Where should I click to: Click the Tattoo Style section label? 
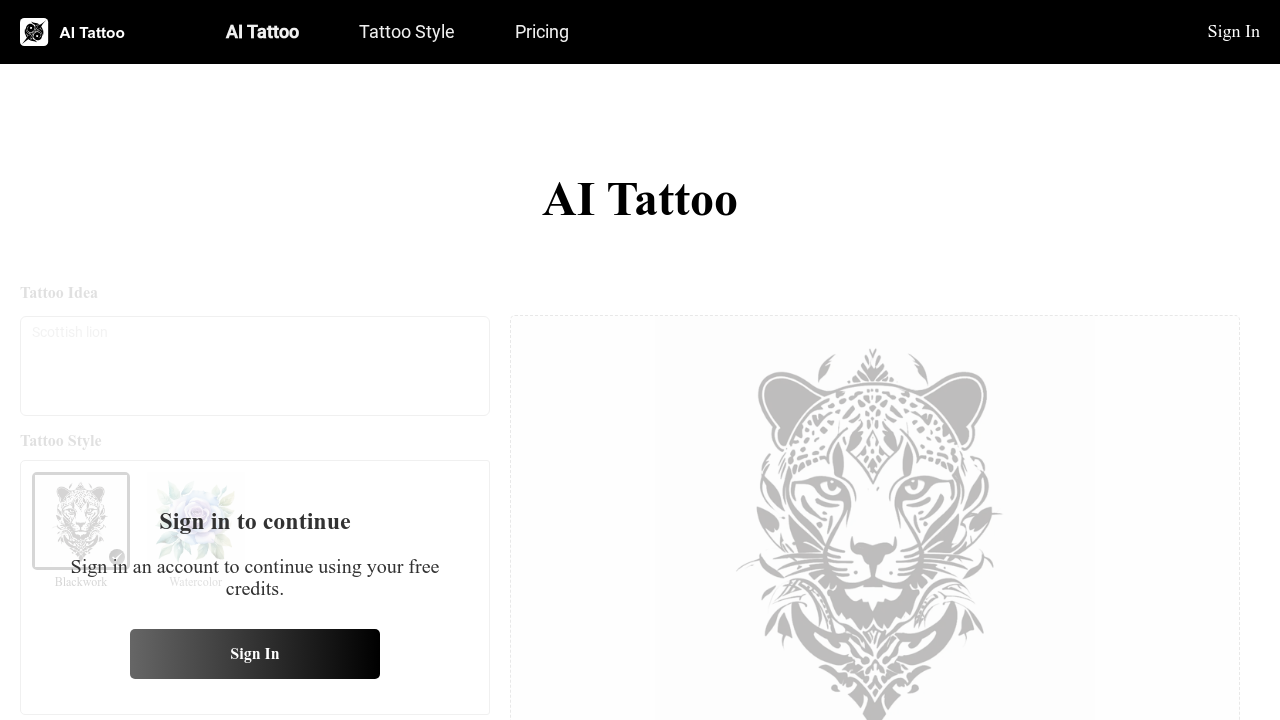61,440
